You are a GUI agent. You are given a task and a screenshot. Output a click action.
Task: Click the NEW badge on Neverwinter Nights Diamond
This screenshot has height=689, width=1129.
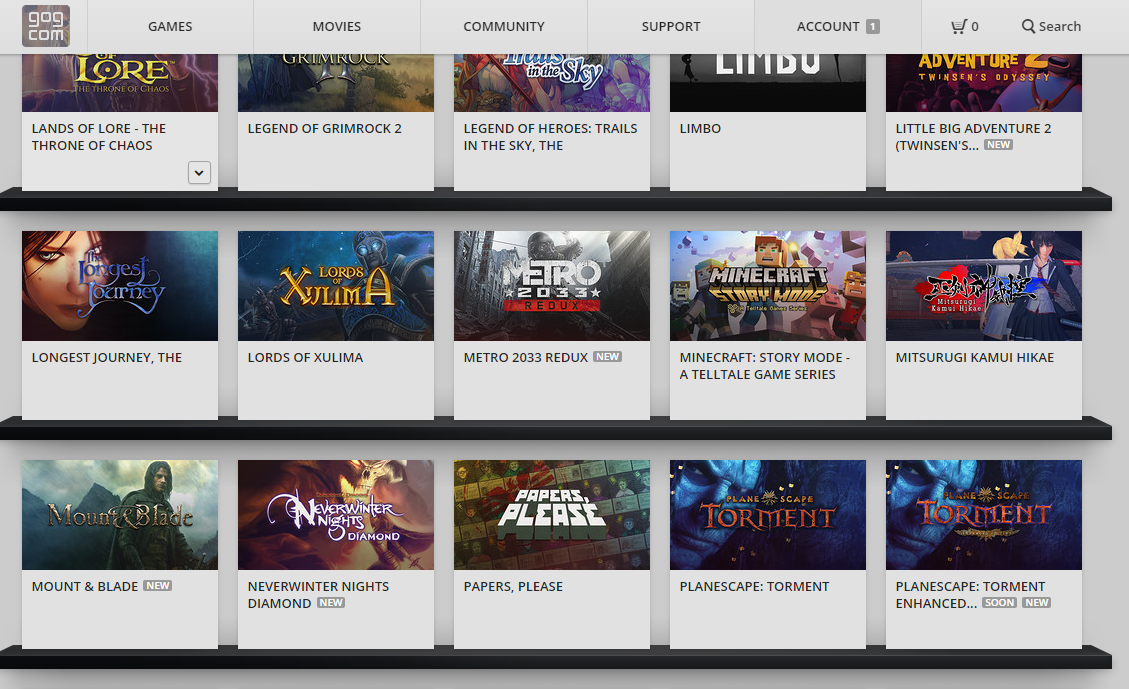330,603
